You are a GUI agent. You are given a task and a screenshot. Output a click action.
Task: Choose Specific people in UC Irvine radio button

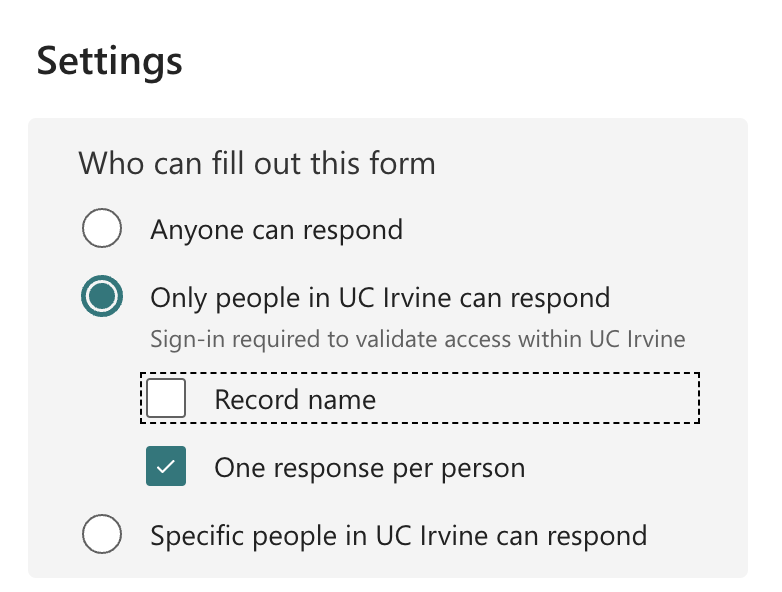click(x=101, y=535)
